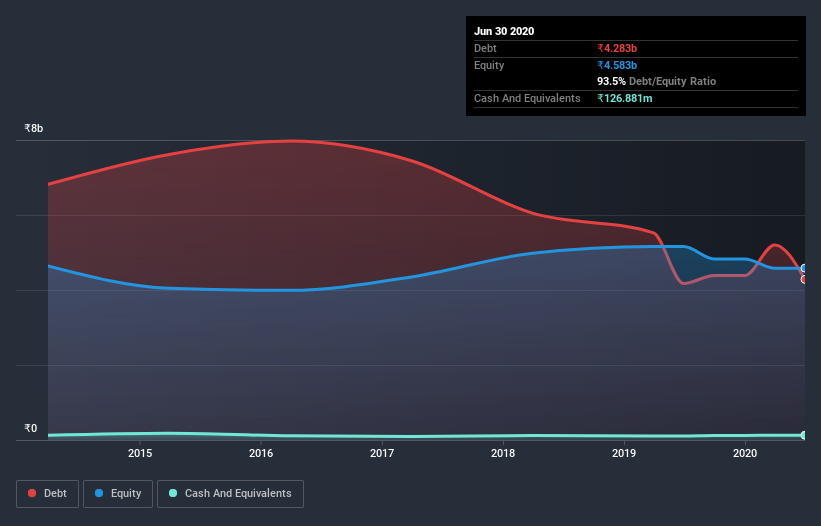The height and width of the screenshot is (526, 821).
Task: Toggle the Debt series legend button
Action: click(x=48, y=494)
